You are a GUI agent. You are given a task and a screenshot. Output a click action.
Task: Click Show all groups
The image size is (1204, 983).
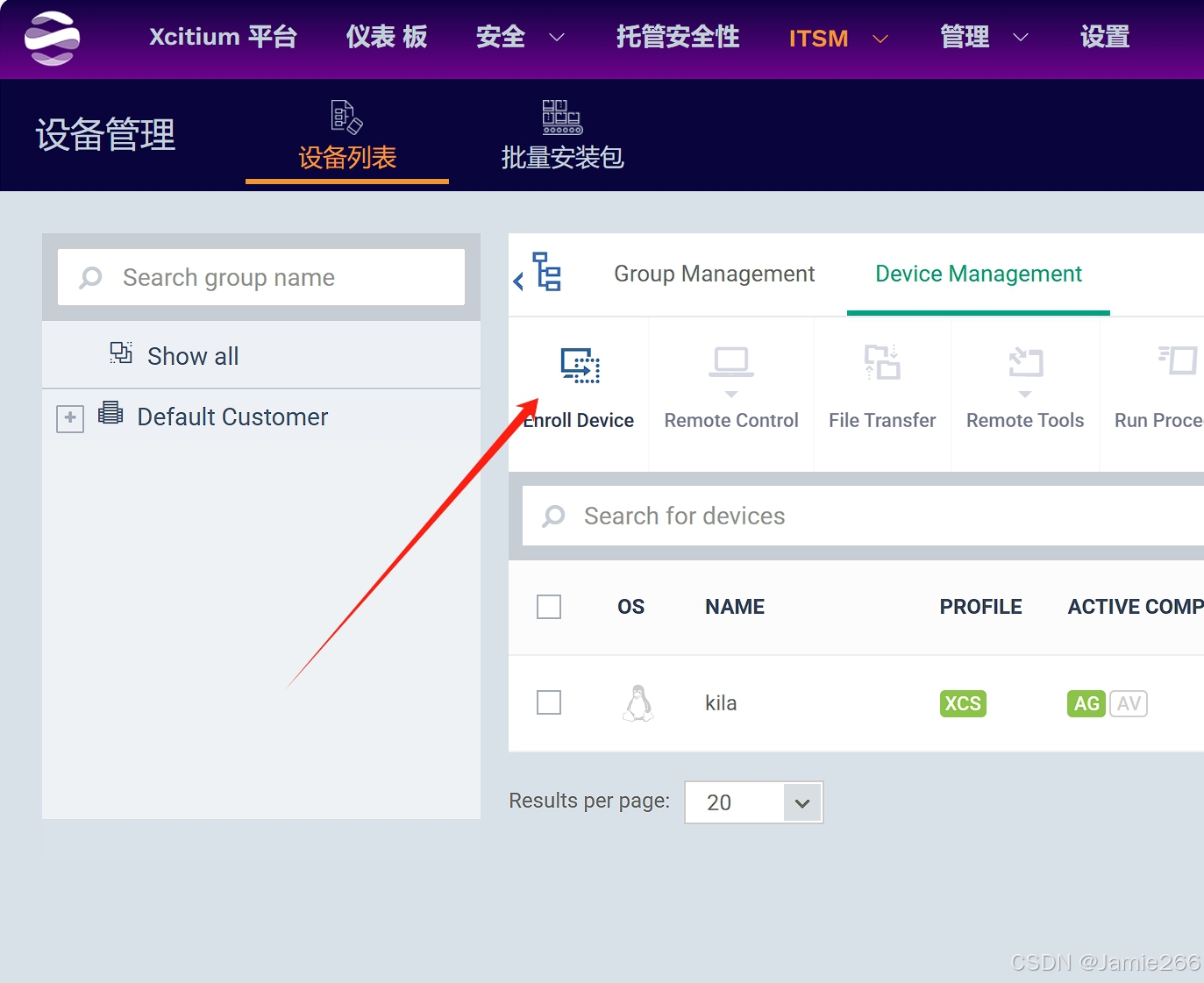(192, 356)
